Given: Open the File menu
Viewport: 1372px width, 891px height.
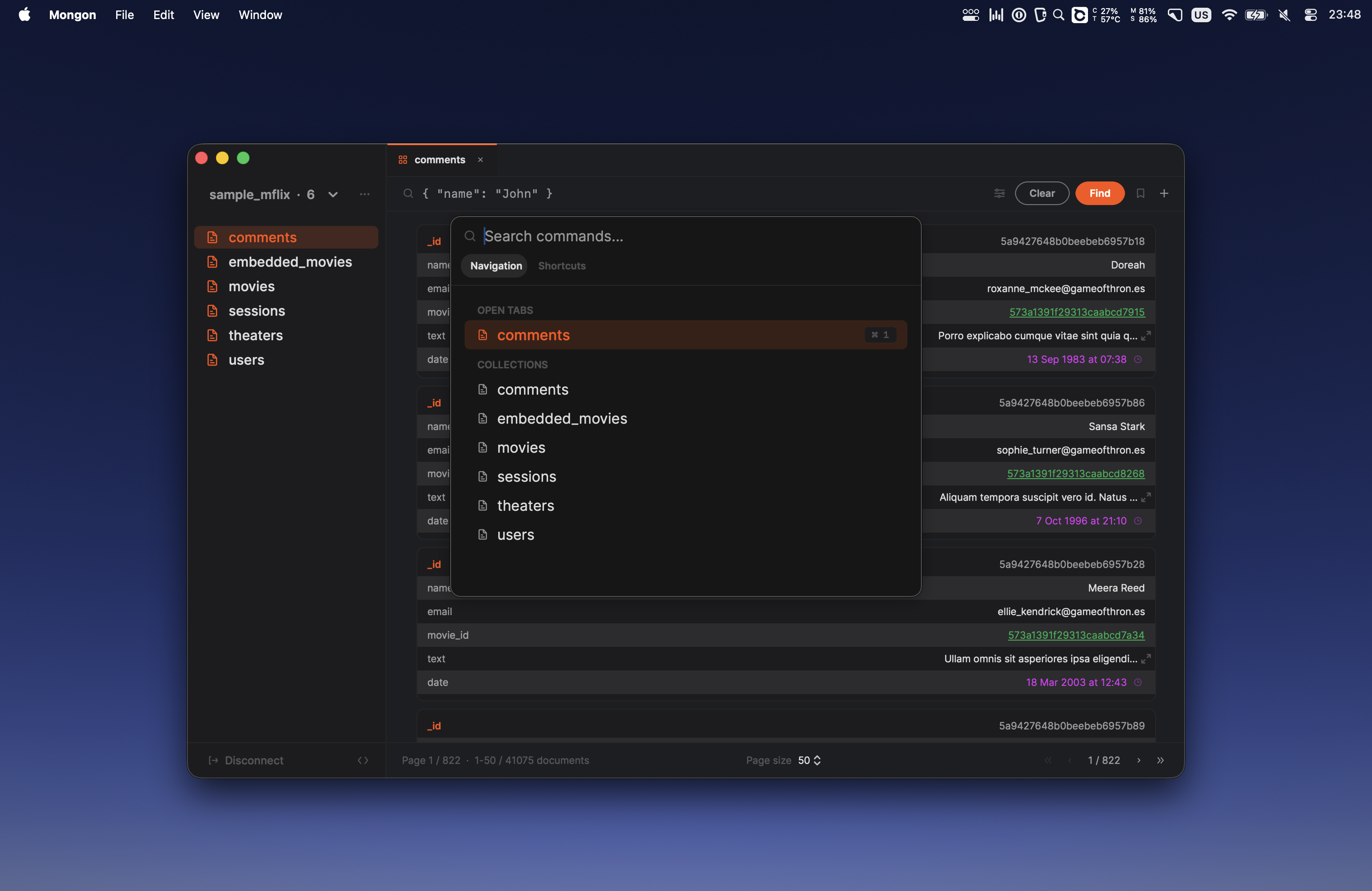Looking at the screenshot, I should pyautogui.click(x=124, y=15).
